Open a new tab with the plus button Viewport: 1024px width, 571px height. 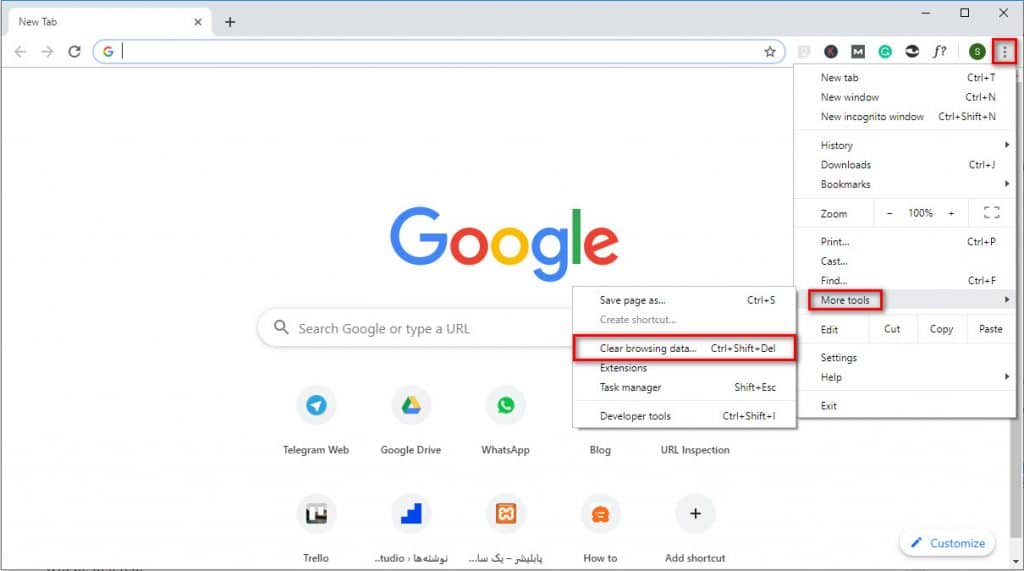(230, 22)
